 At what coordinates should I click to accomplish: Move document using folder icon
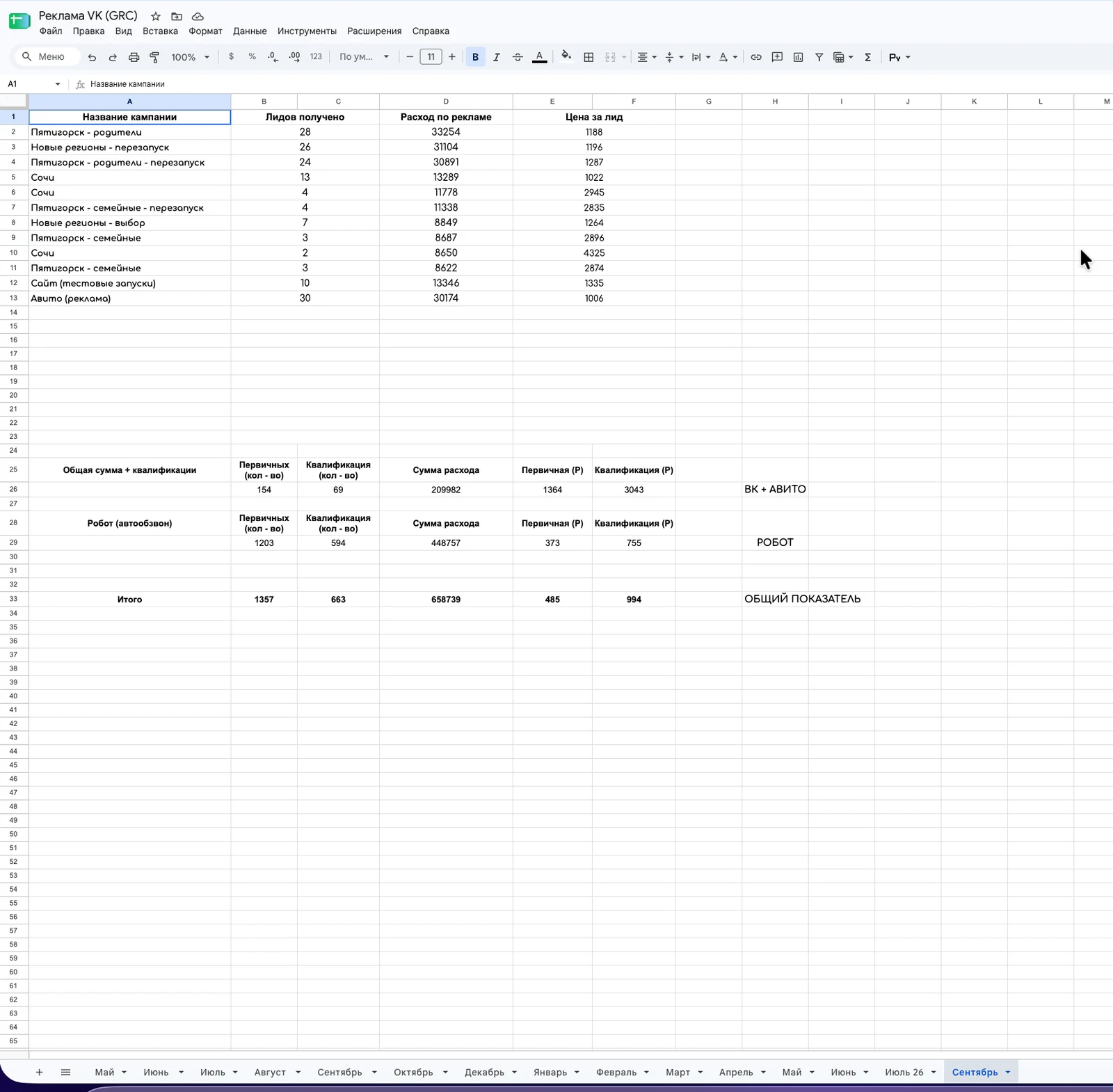(177, 16)
